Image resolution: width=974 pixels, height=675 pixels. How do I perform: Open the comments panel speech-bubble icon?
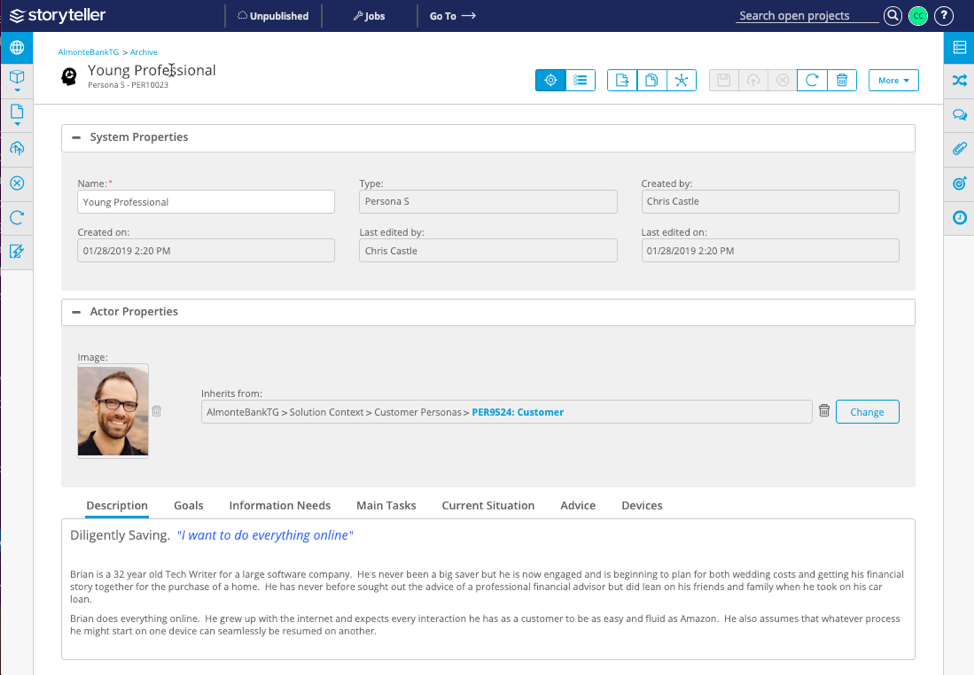pos(959,115)
